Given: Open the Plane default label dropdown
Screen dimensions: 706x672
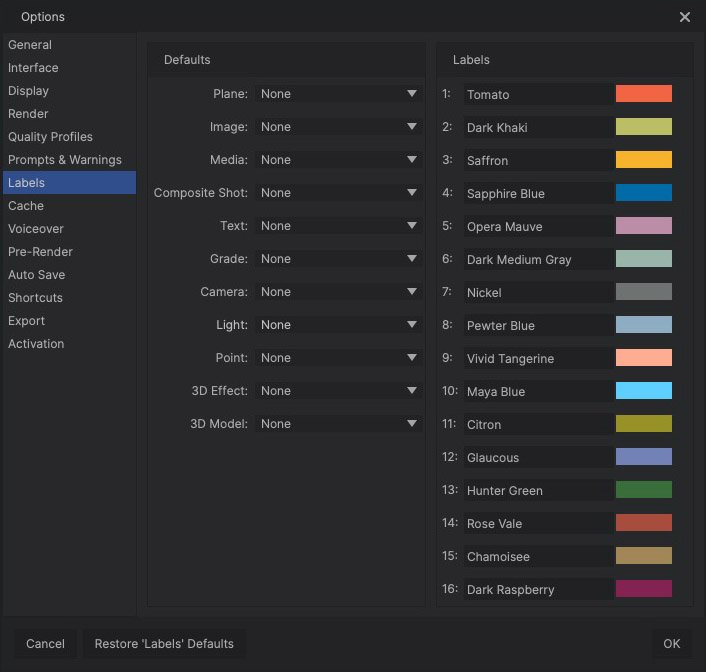Looking at the screenshot, I should (x=338, y=94).
